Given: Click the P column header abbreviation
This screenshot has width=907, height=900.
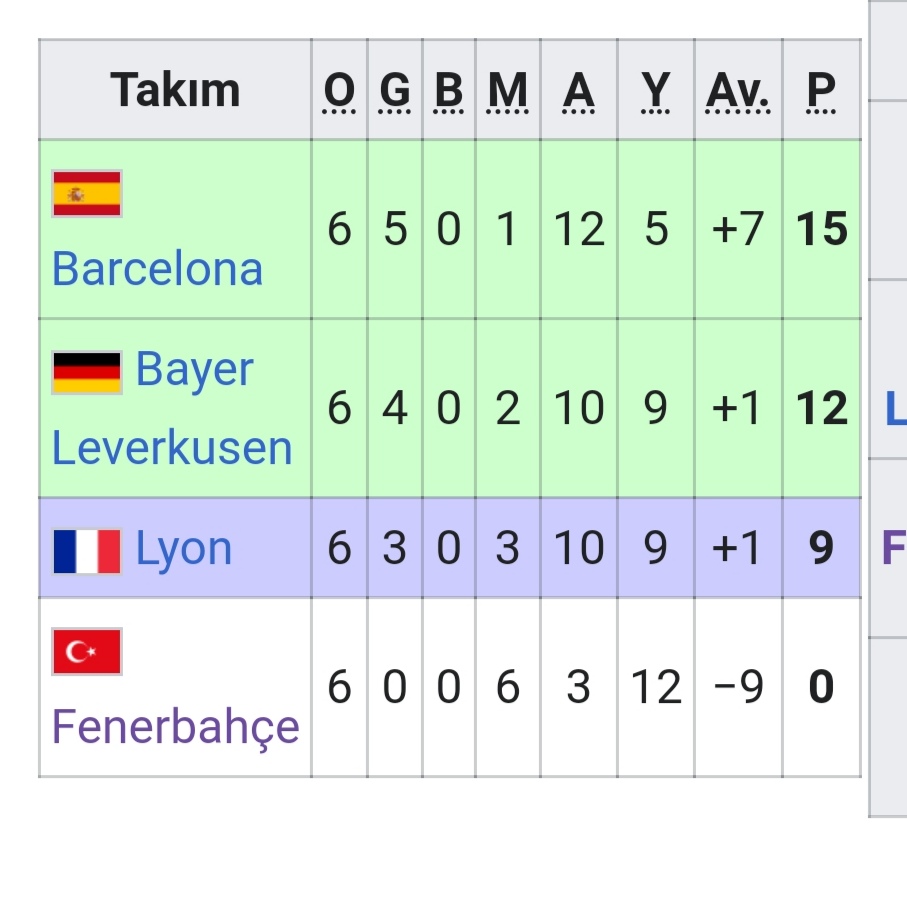Looking at the screenshot, I should click(x=821, y=91).
